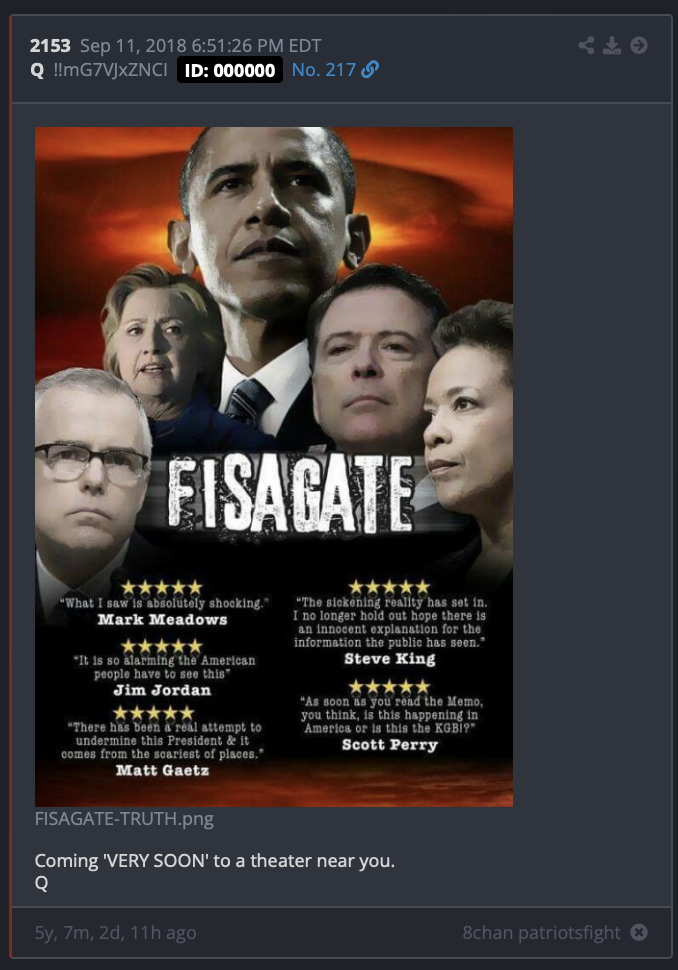Click the Q author name in header
The width and height of the screenshot is (678, 970).
[x=37, y=69]
